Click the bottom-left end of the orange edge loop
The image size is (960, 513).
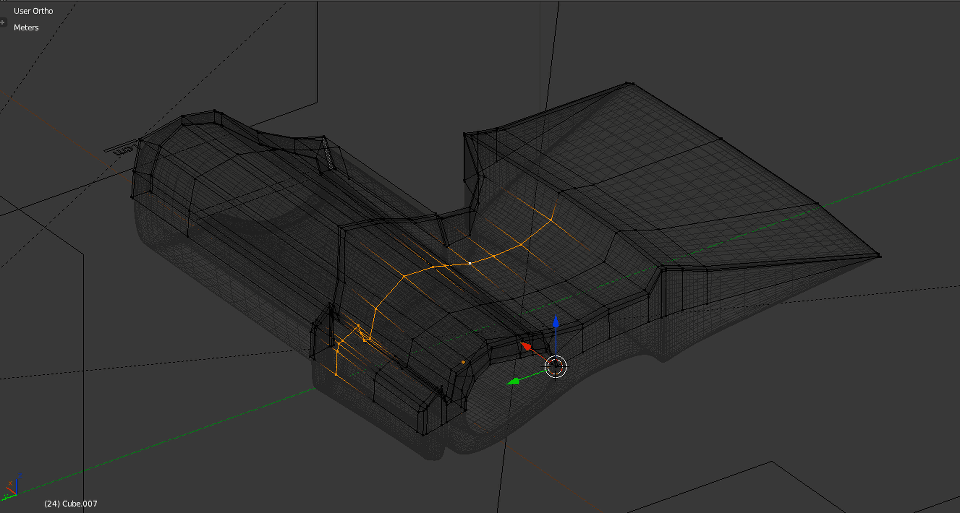(335, 379)
